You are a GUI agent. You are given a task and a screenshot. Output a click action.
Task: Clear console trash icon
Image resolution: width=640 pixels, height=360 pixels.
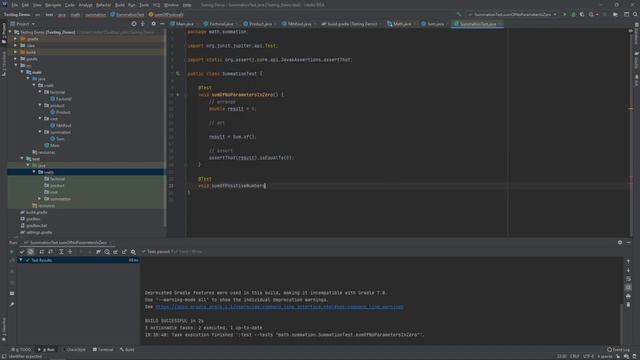(x=628, y=304)
